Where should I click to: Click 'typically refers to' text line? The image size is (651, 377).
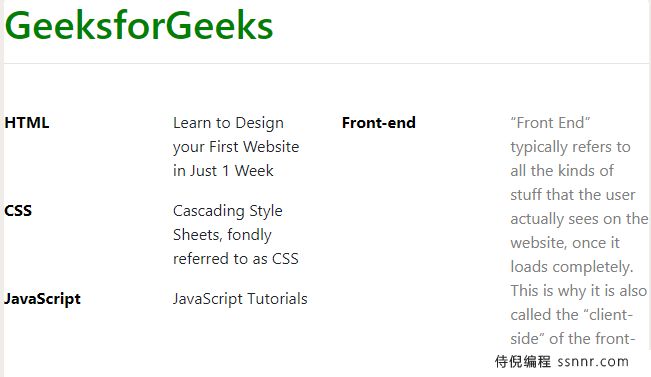point(570,147)
